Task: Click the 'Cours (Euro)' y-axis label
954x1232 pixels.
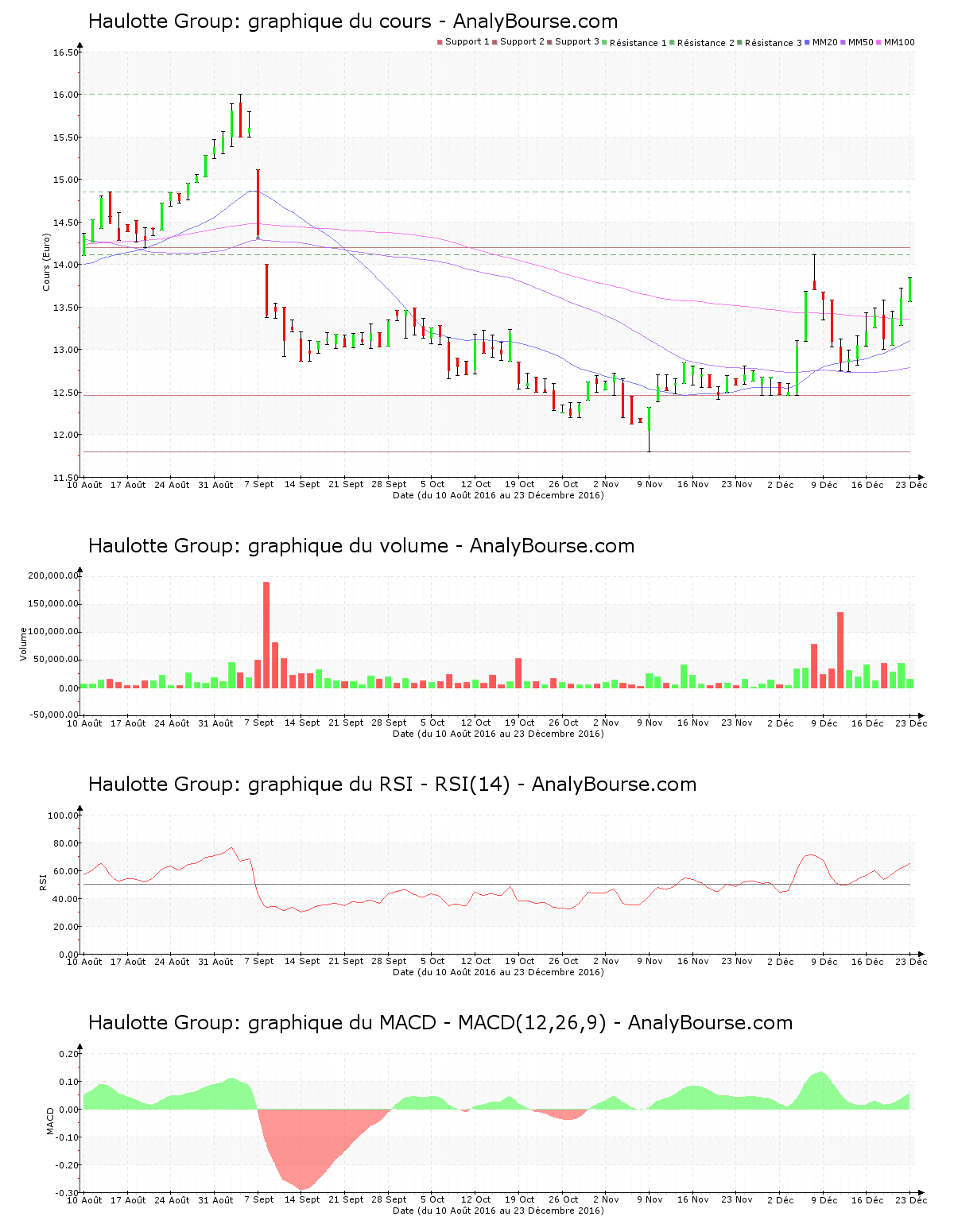Action: [46, 262]
